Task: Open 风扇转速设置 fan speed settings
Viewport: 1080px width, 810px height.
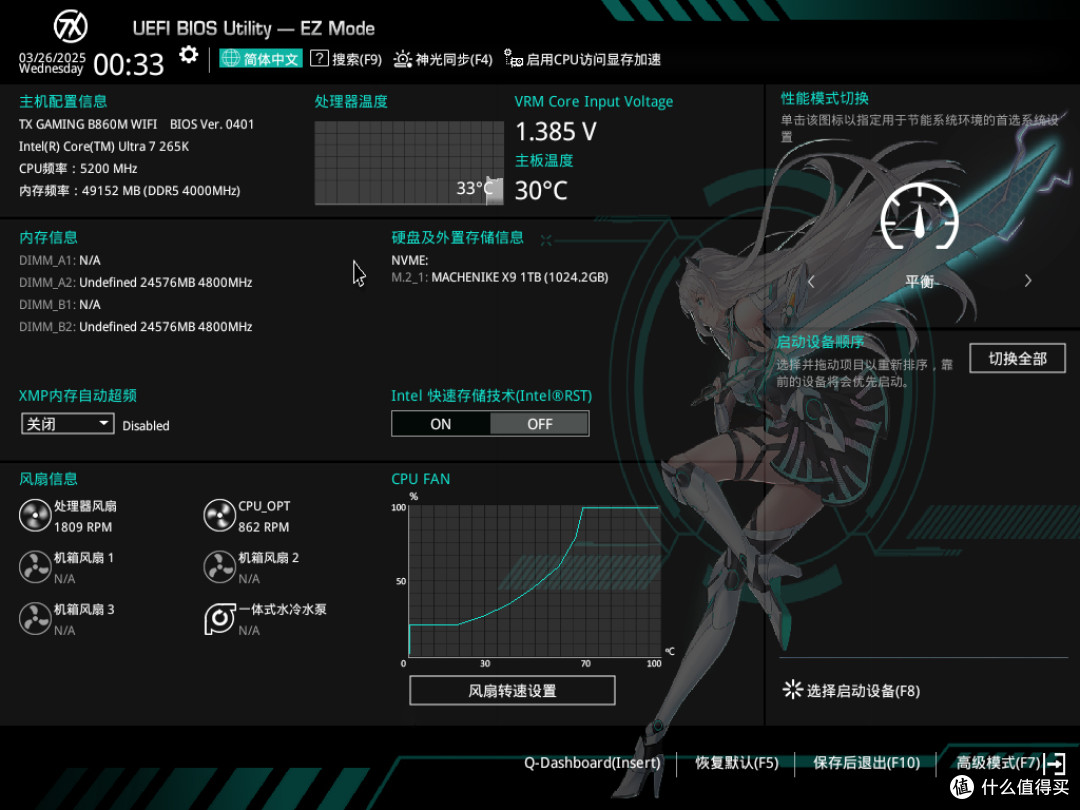Action: 512,690
